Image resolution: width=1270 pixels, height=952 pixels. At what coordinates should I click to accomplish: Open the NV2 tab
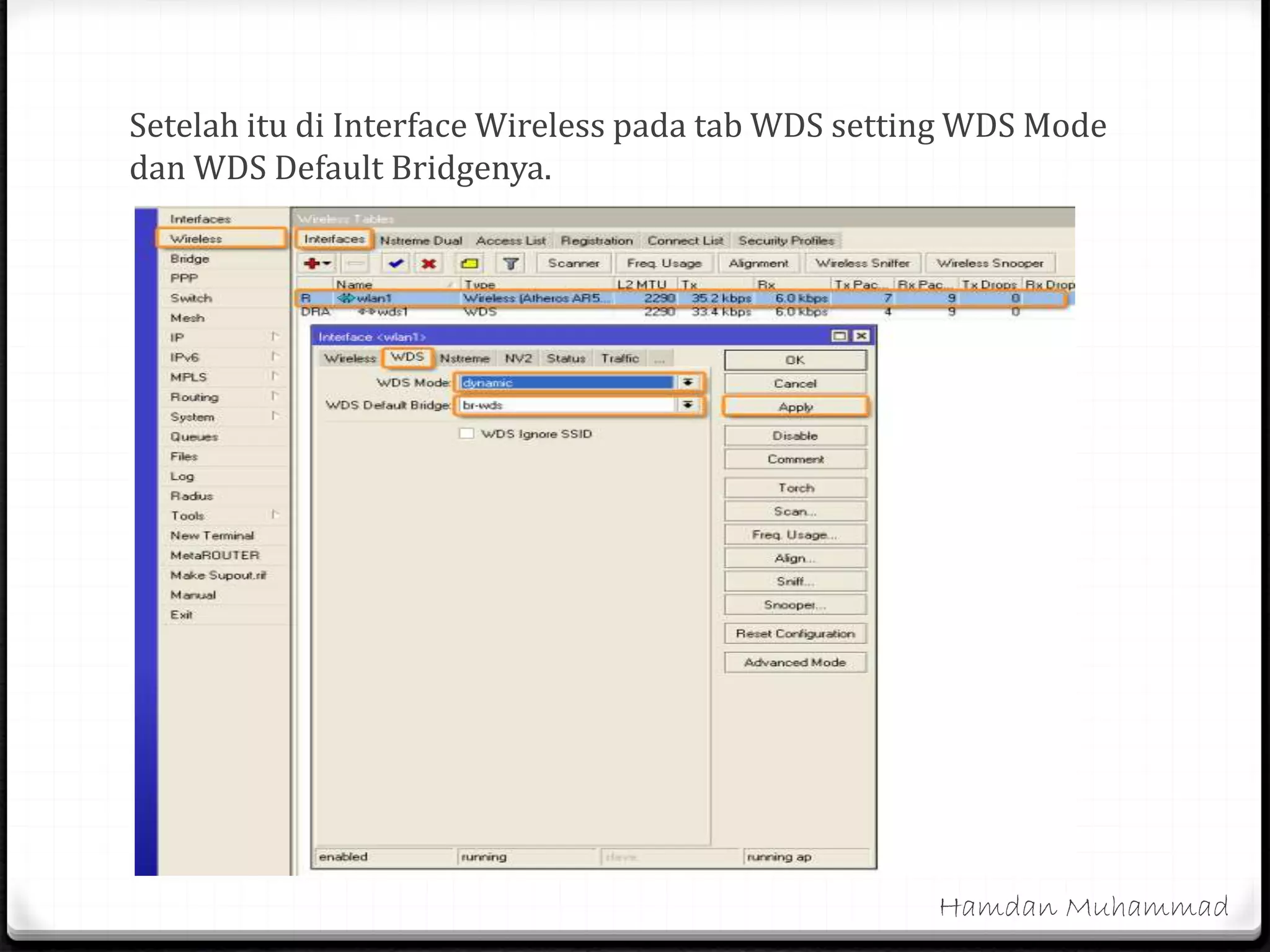pos(518,358)
